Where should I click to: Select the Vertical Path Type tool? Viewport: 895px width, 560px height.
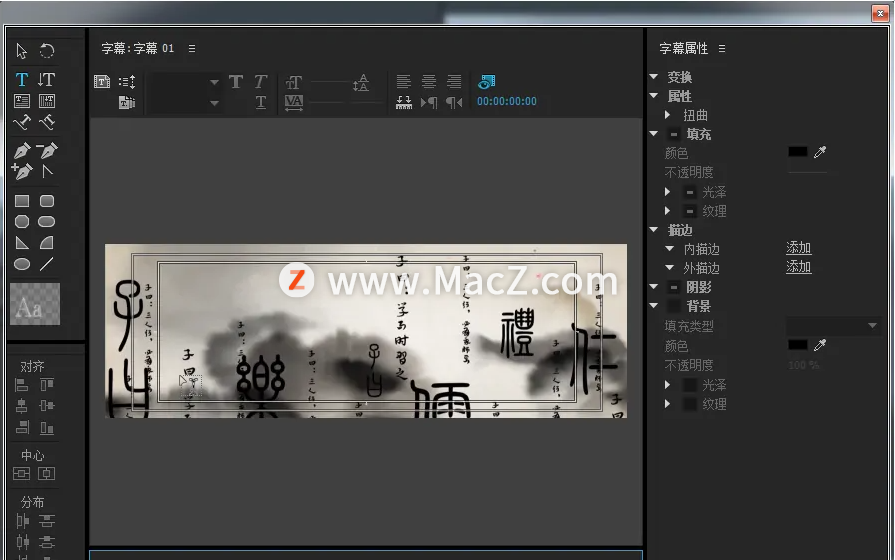[47, 122]
